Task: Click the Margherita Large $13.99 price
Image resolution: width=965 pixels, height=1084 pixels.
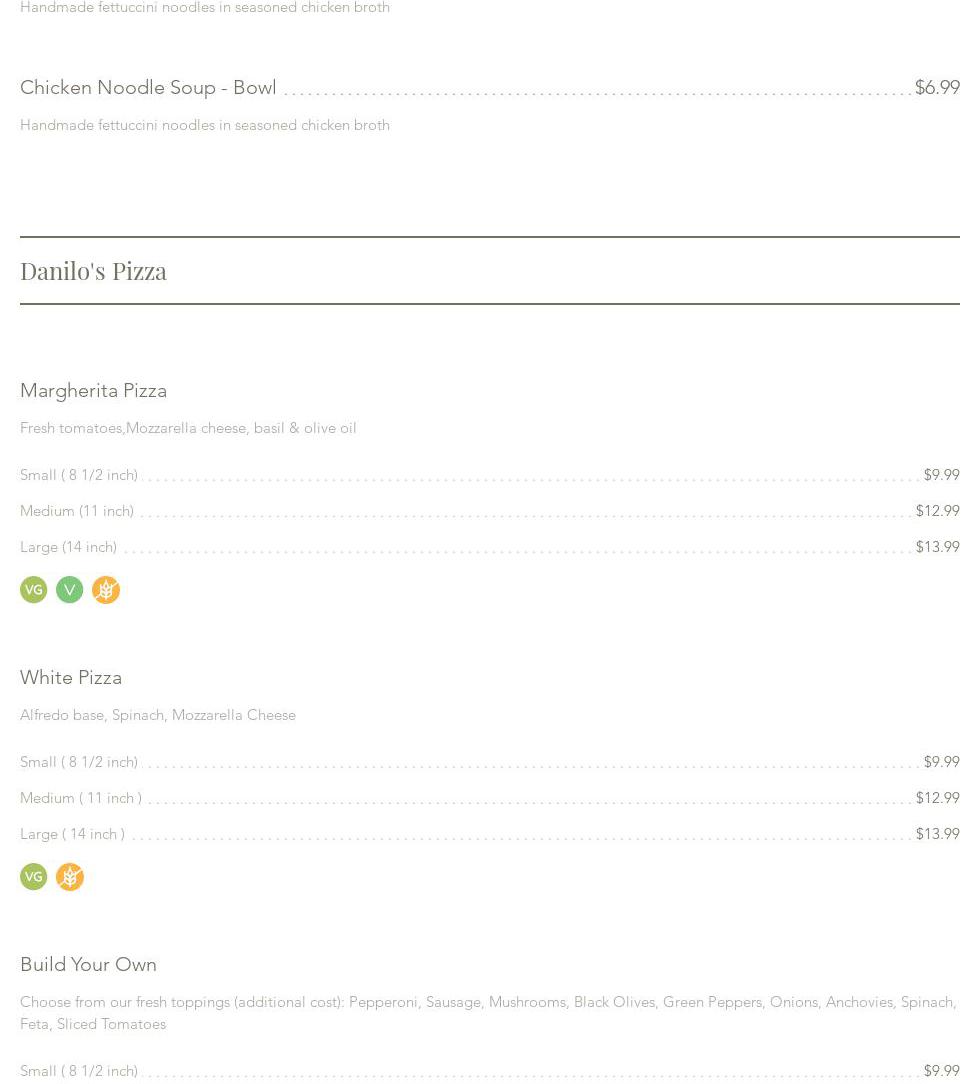Action: click(x=937, y=547)
